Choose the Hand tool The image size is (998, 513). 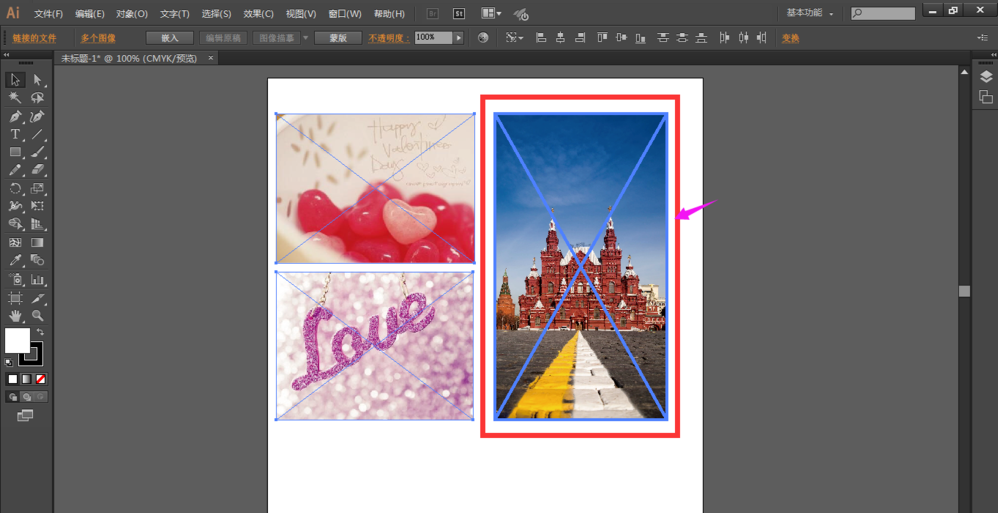15,316
